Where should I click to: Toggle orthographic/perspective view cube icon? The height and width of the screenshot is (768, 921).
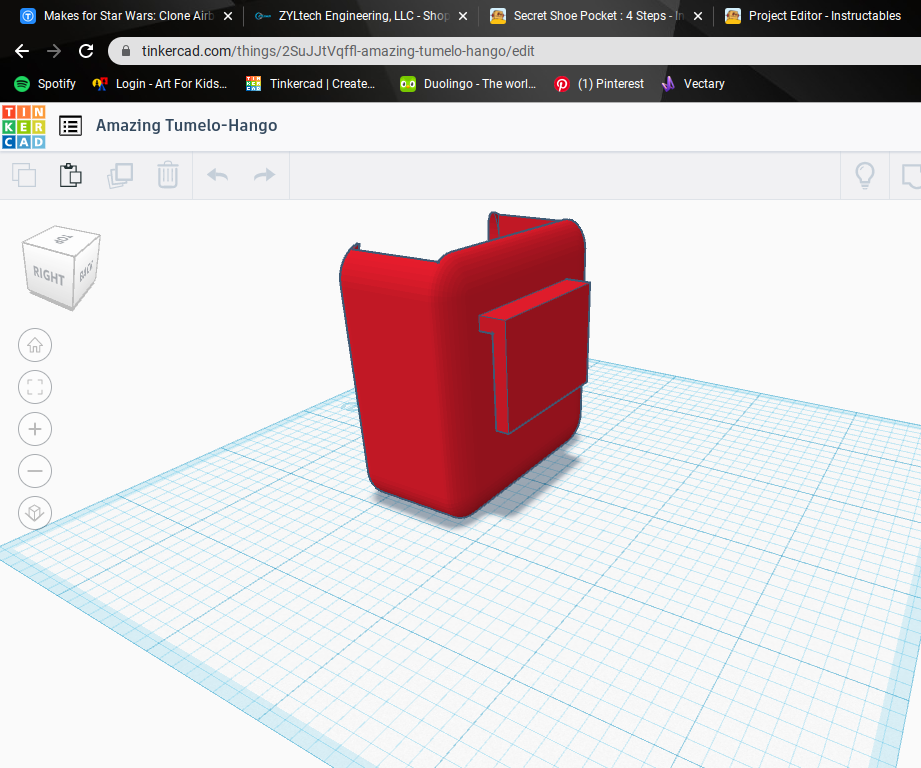[x=35, y=513]
